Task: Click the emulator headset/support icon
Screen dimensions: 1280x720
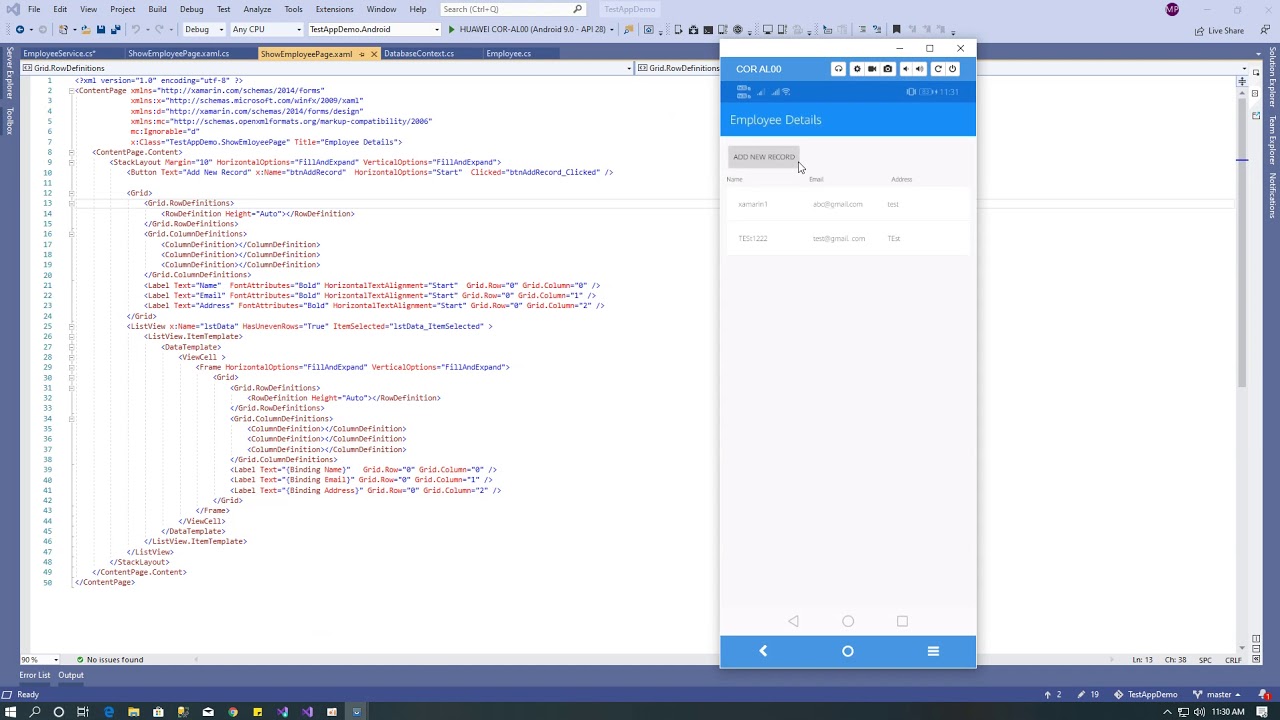Action: pos(838,69)
